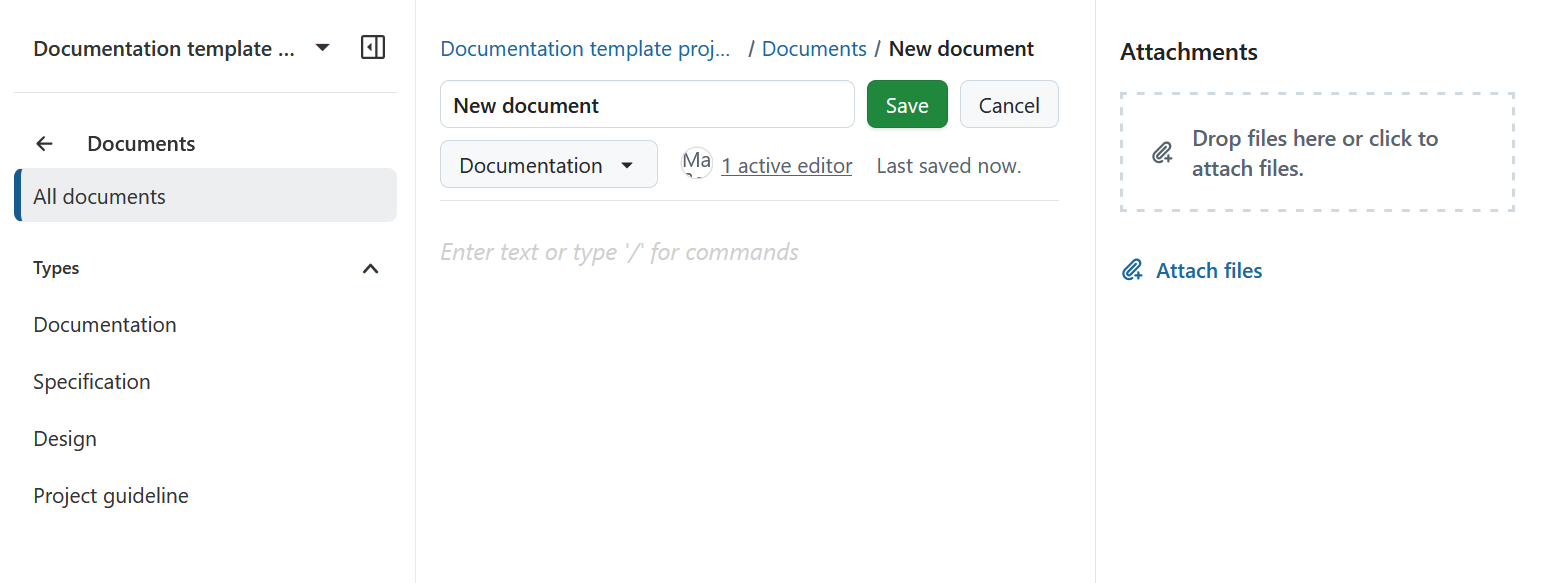Open the Documents breadcrumb link

coord(813,47)
